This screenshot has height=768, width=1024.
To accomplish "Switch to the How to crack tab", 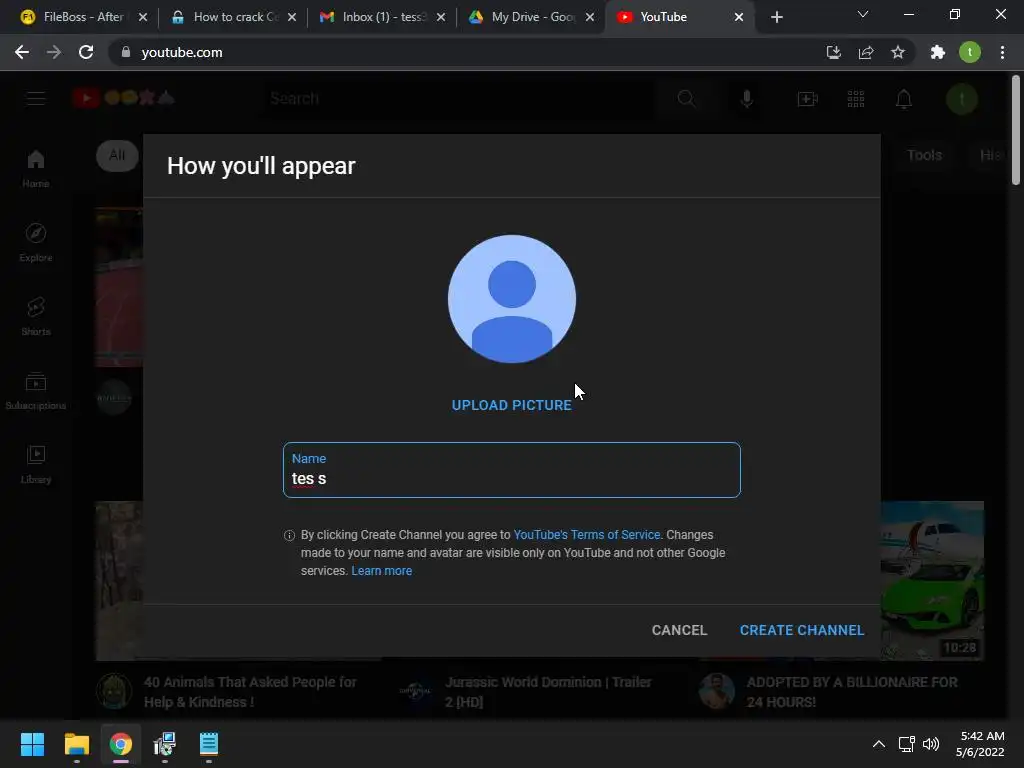I will 233,17.
